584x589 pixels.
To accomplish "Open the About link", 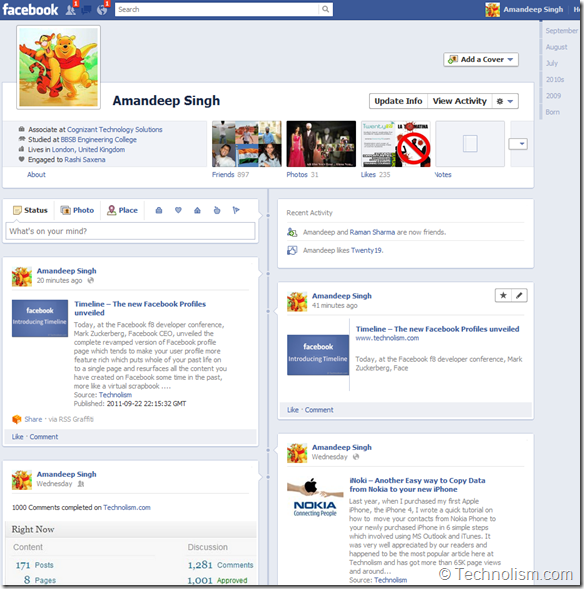I will (x=36, y=175).
